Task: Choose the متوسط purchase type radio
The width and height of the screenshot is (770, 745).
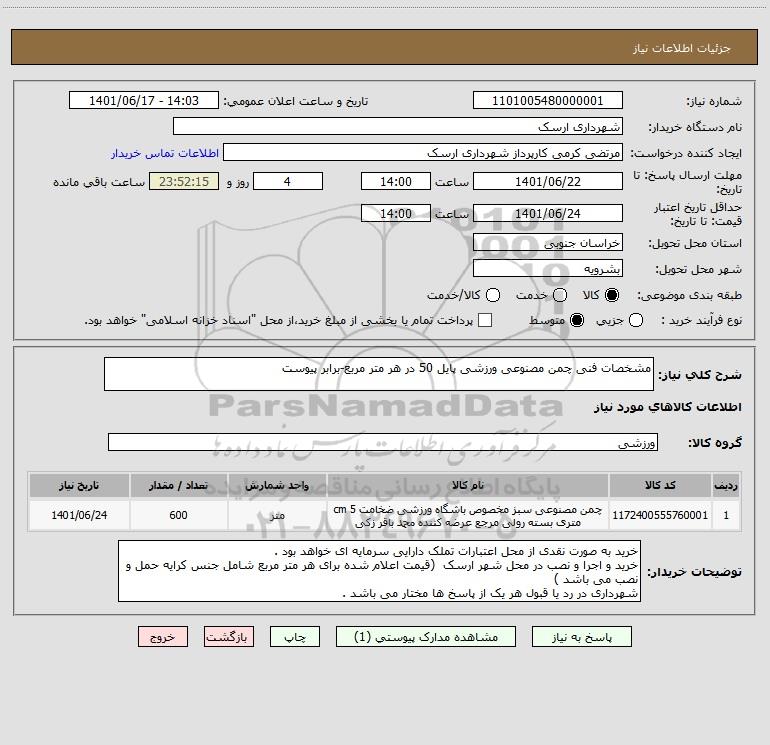Action: point(577,320)
